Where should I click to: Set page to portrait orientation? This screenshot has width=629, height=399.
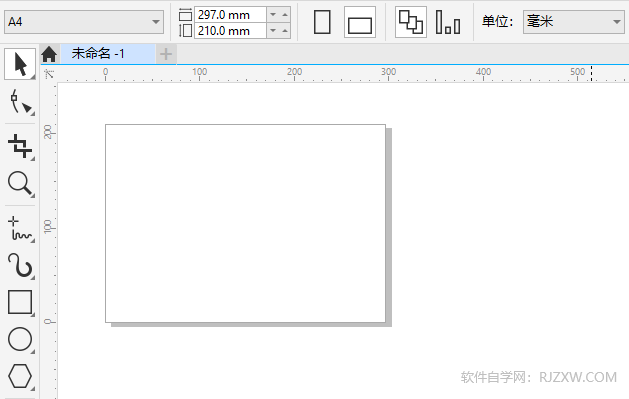(x=322, y=22)
